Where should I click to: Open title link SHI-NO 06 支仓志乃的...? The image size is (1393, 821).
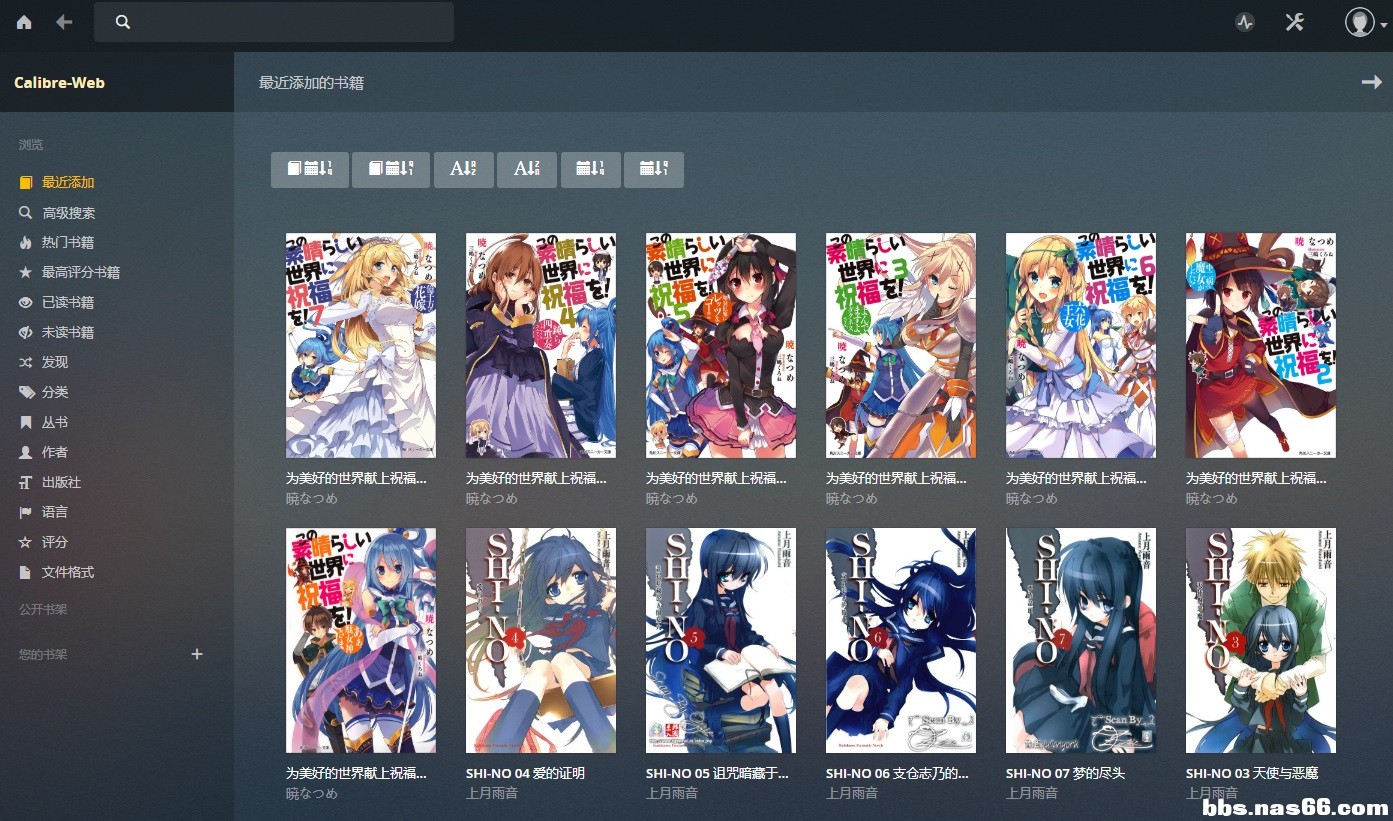[897, 773]
